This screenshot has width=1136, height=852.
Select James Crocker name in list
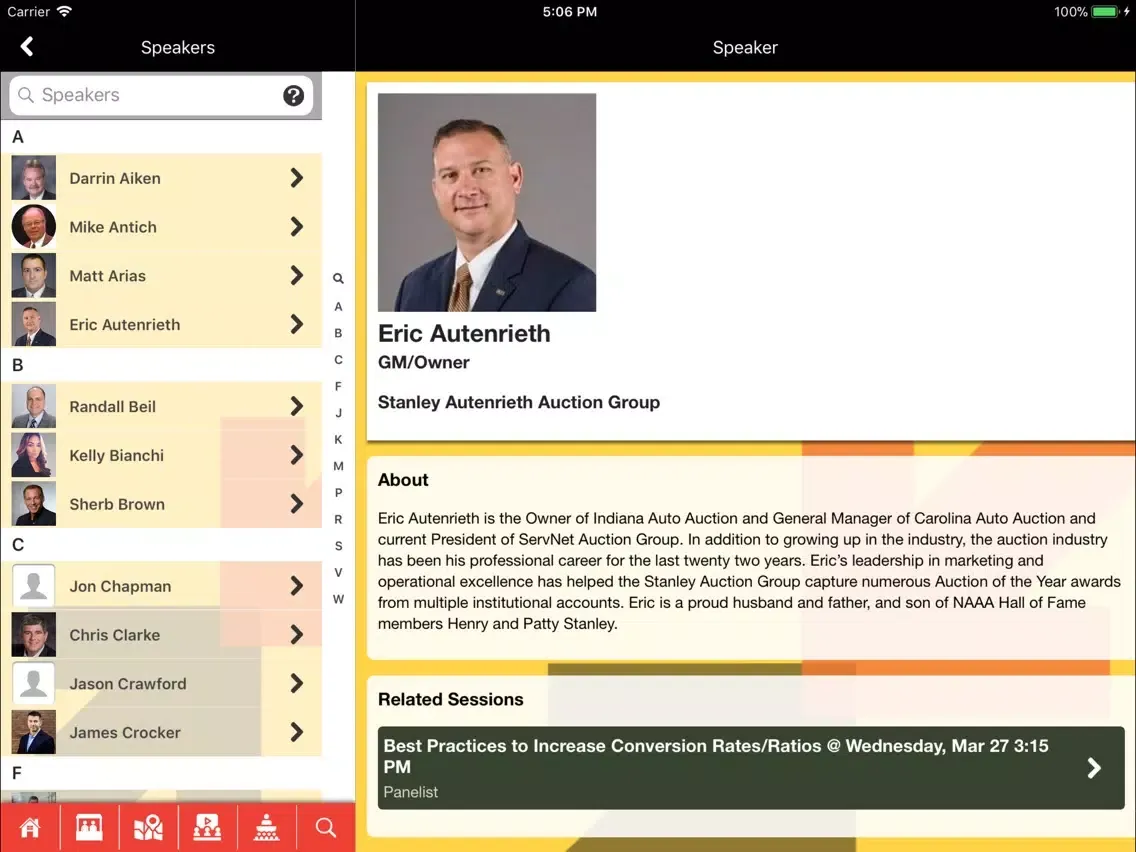(x=125, y=732)
